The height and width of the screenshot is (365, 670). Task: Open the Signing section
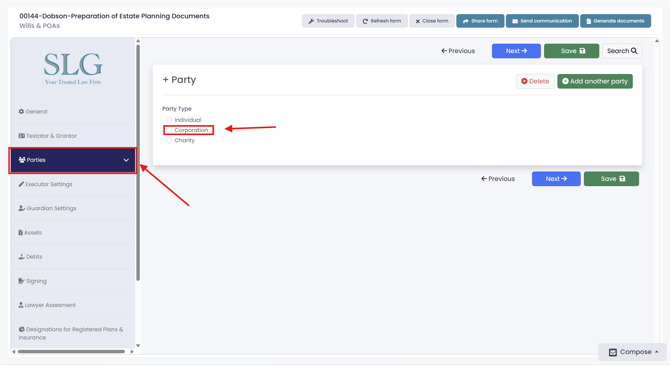tap(73, 281)
